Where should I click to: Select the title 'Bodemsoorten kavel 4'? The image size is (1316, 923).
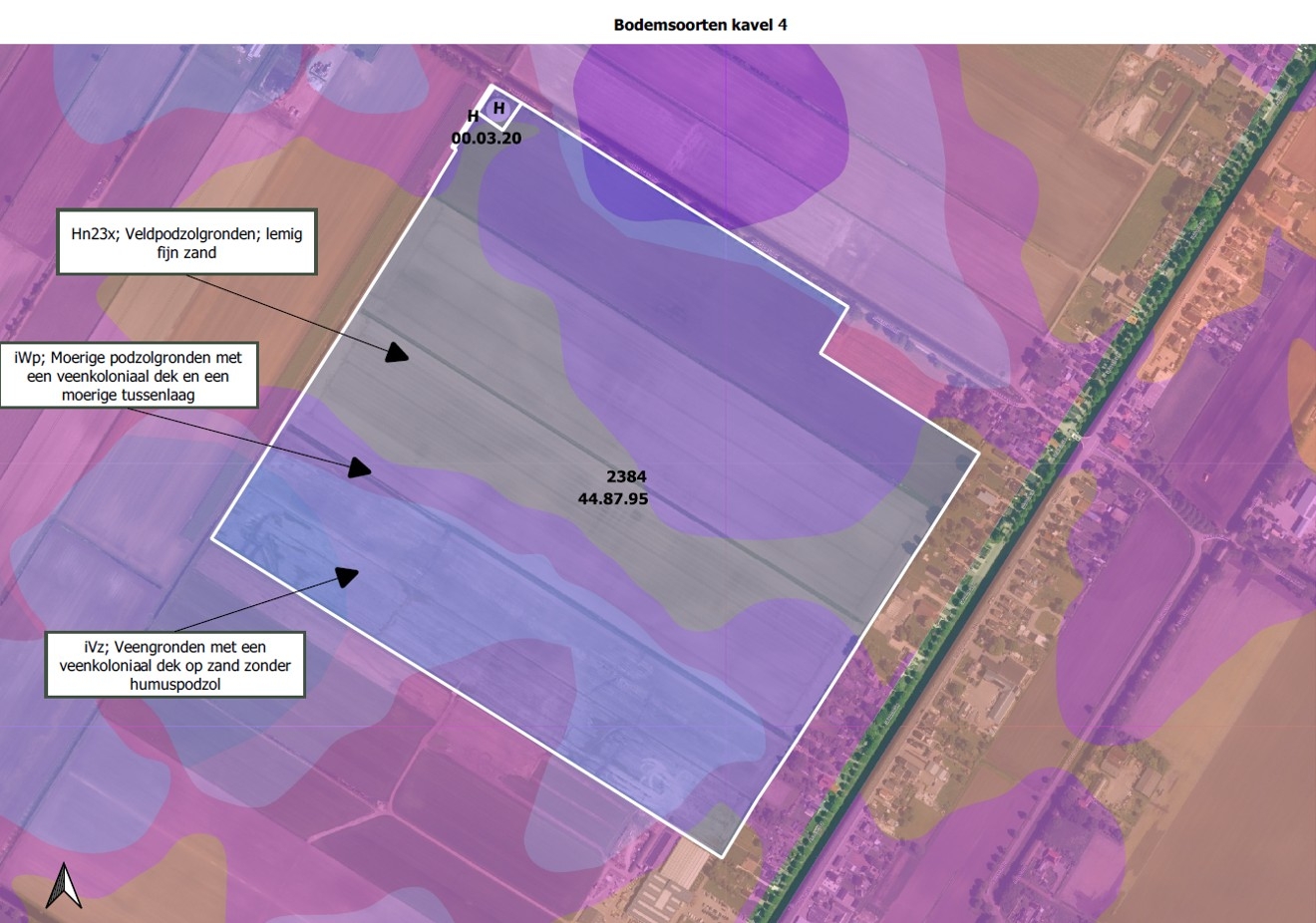700,25
